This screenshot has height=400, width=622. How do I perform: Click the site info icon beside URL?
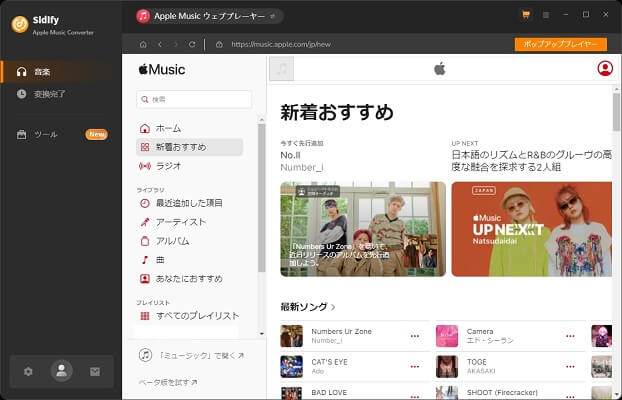(x=219, y=44)
